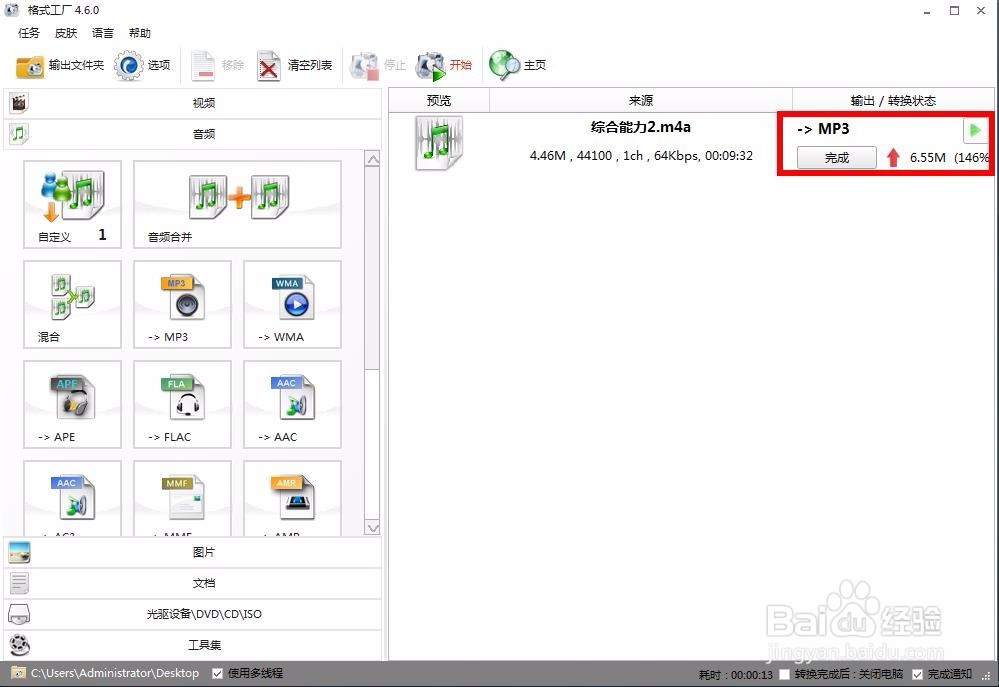The width and height of the screenshot is (999, 687).
Task: Play the converted MP3 with green arrow
Action: tap(974, 130)
